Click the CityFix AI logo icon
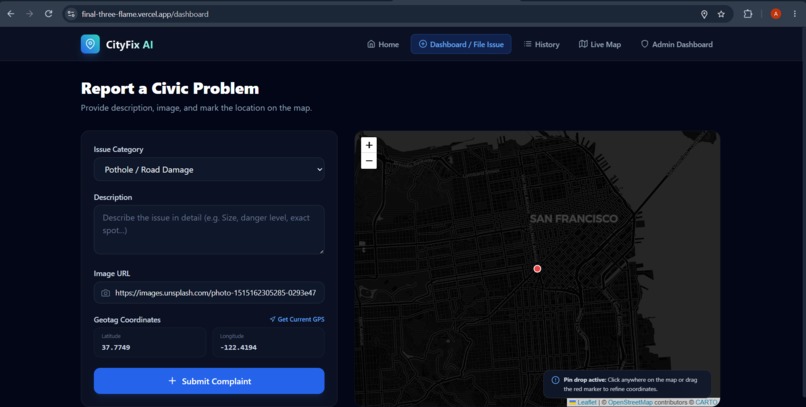806x407 pixels. [90, 44]
